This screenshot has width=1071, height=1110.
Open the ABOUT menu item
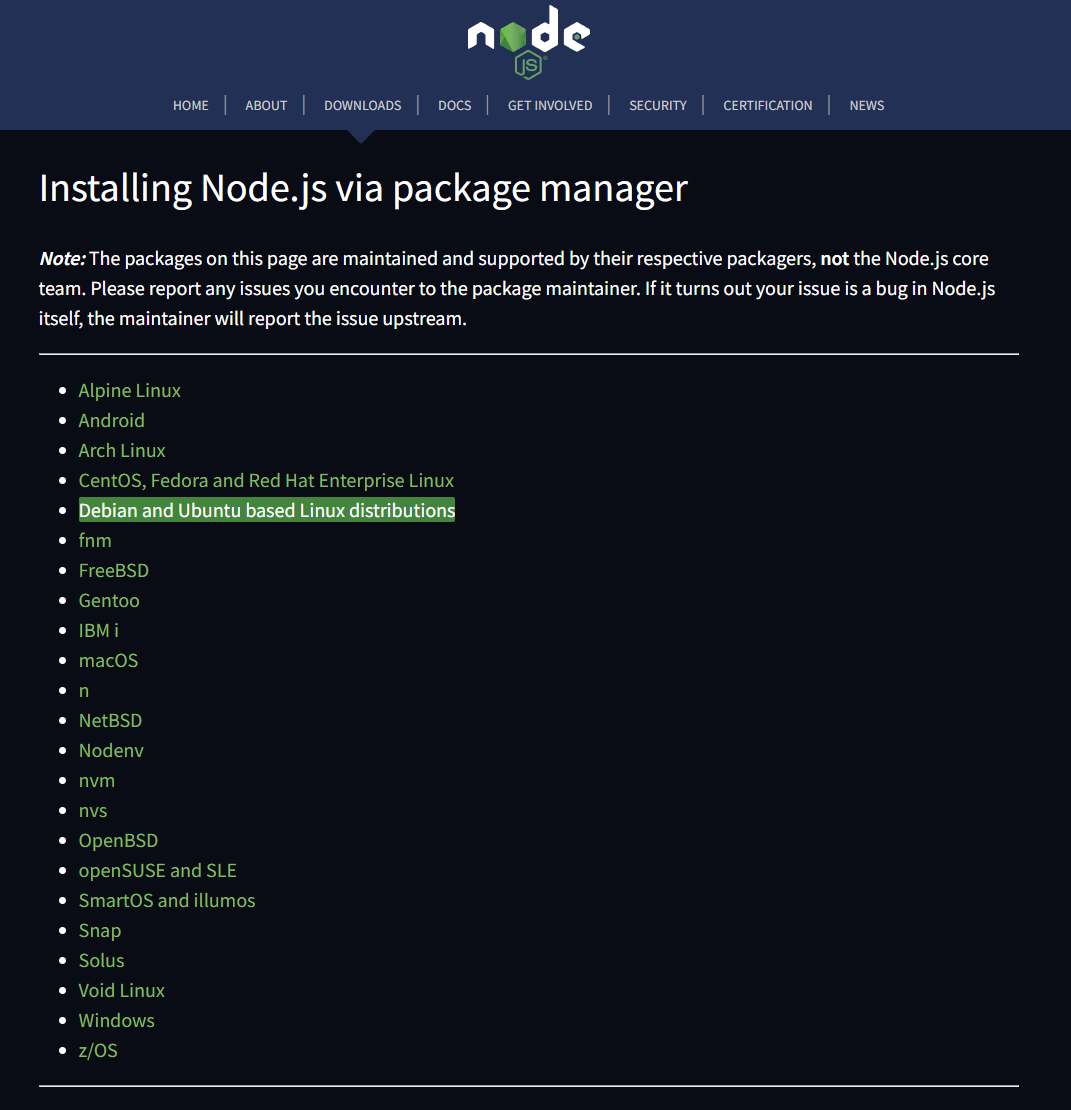(x=266, y=105)
